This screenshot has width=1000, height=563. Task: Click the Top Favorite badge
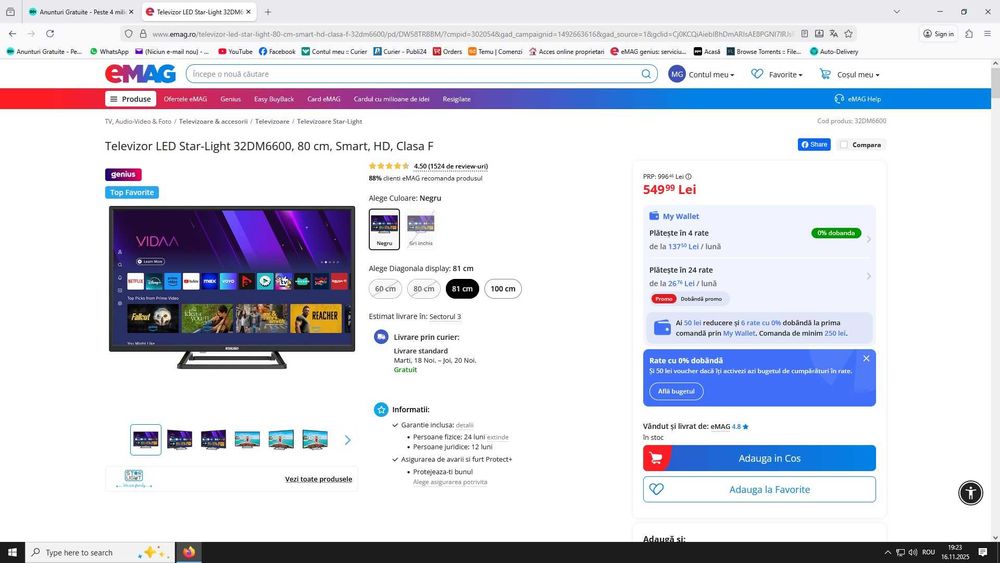point(132,192)
